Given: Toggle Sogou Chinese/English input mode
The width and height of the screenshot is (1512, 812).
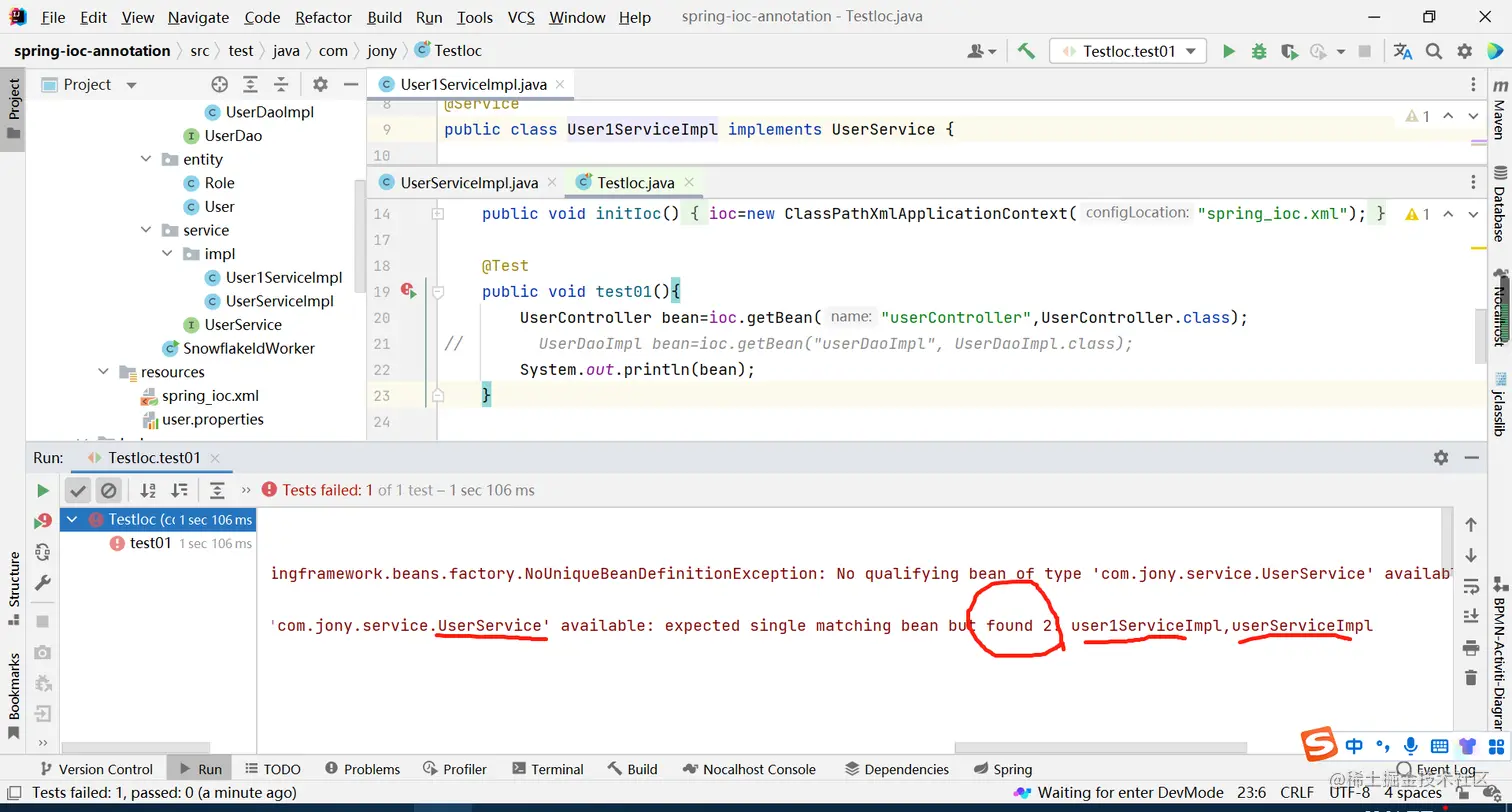Looking at the screenshot, I should 1354,746.
